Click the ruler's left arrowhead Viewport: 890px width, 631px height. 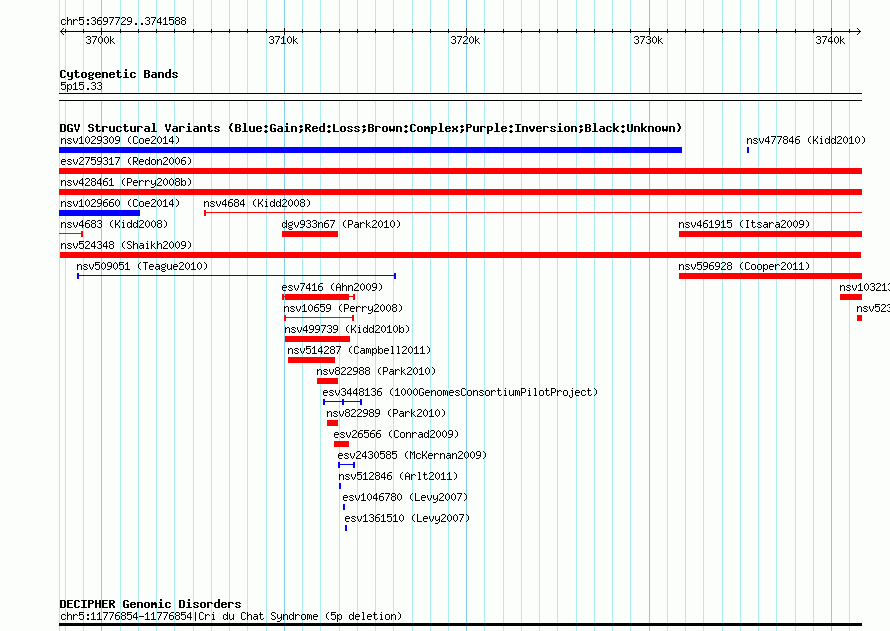(x=62, y=31)
